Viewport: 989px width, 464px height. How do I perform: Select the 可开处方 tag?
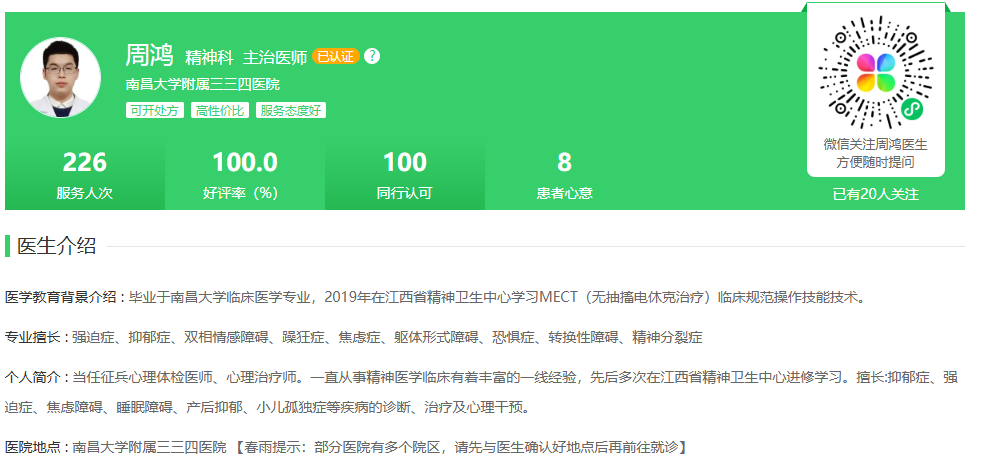point(155,110)
